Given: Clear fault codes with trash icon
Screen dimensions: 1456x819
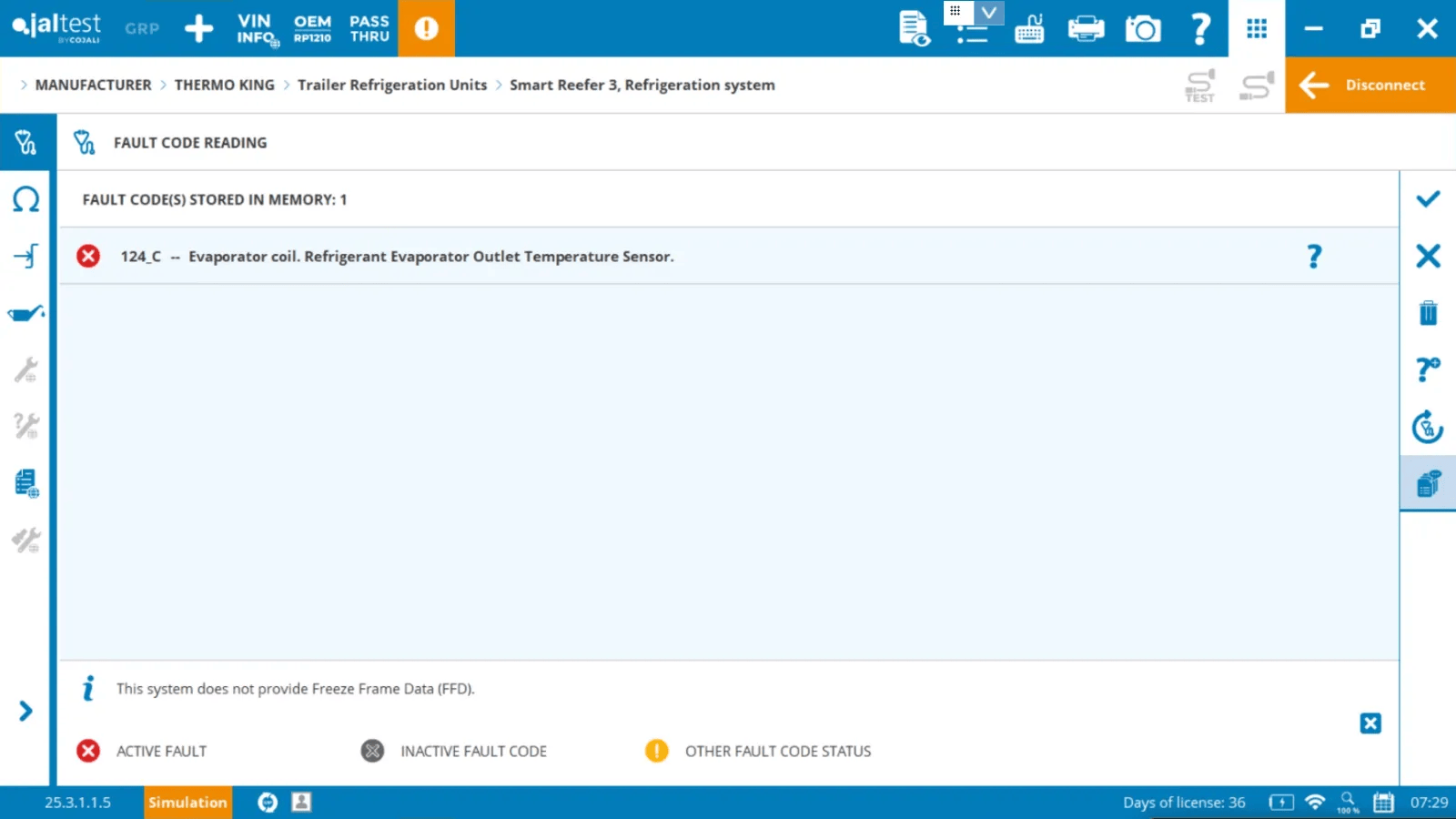Looking at the screenshot, I should (1428, 313).
